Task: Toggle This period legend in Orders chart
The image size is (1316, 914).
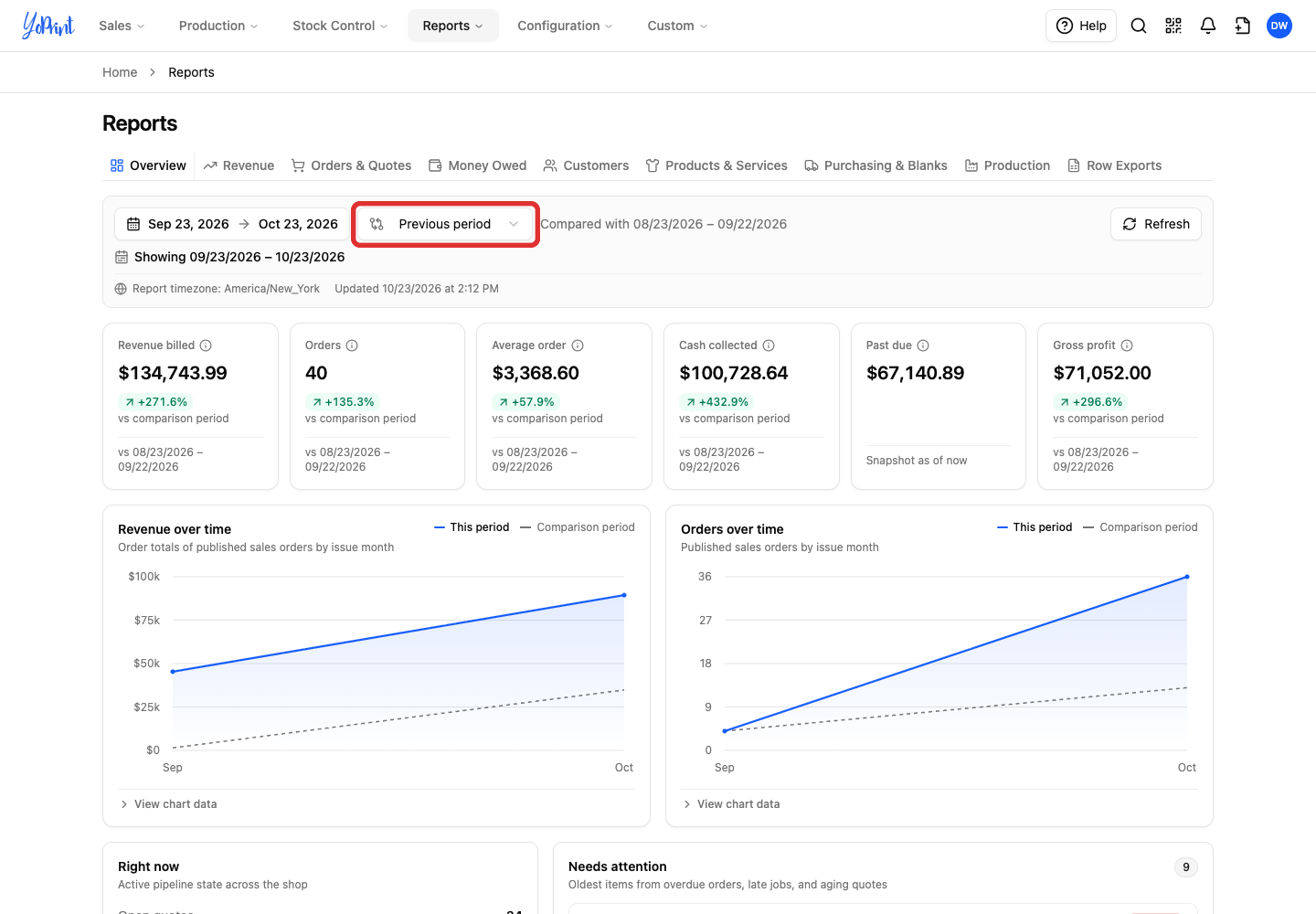Action: [1035, 527]
